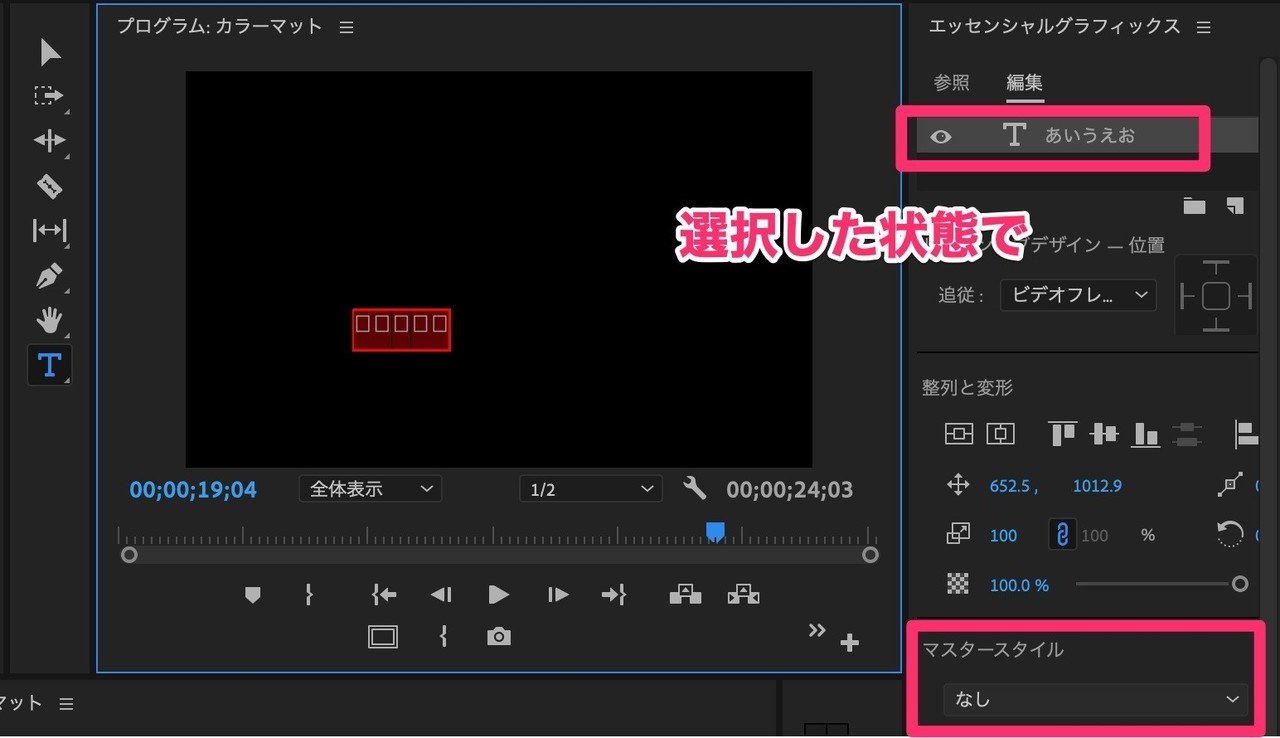Toggle safe margins display
Viewport: 1280px width, 738px height.
click(x=383, y=637)
